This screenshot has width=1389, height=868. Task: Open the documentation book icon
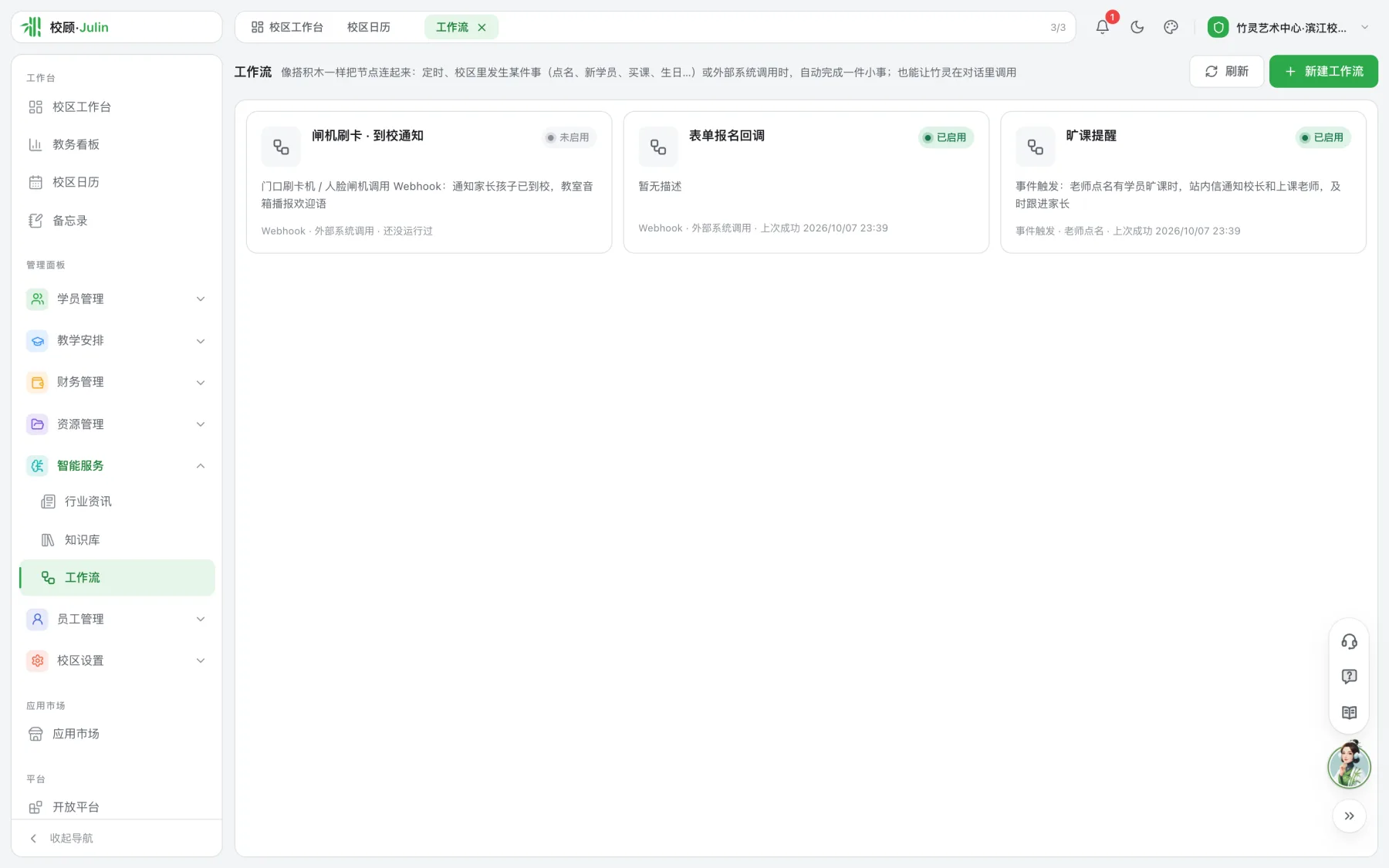(1349, 712)
